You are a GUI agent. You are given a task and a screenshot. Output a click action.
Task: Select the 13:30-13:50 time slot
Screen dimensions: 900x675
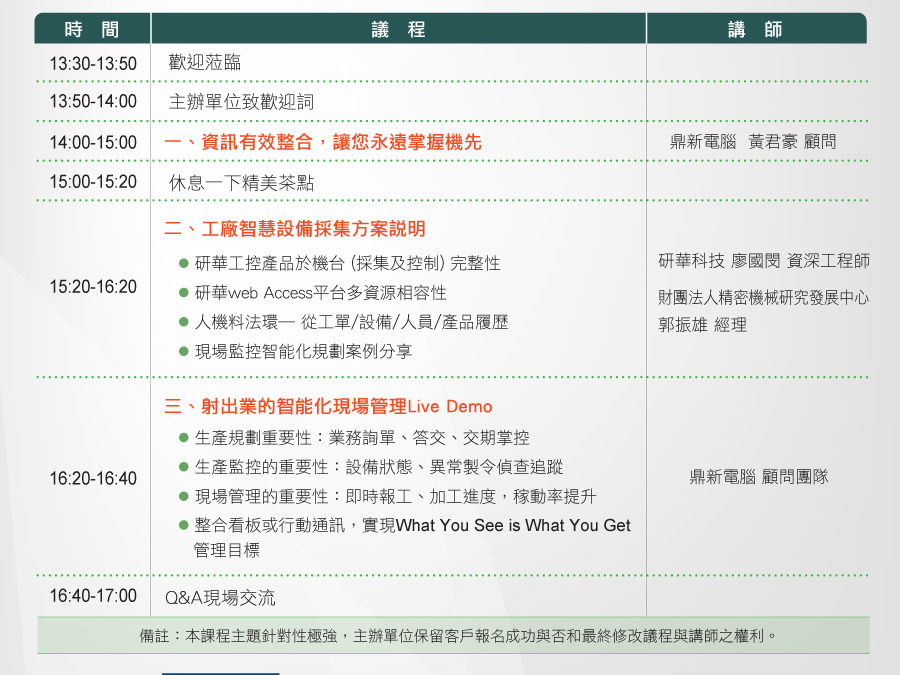click(x=93, y=64)
